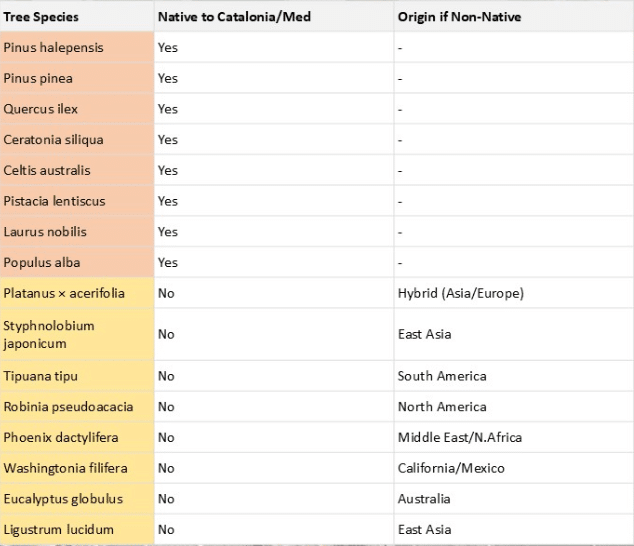Select the Laurus nobilis cell
Screen dimensions: 634x546
point(45,232)
